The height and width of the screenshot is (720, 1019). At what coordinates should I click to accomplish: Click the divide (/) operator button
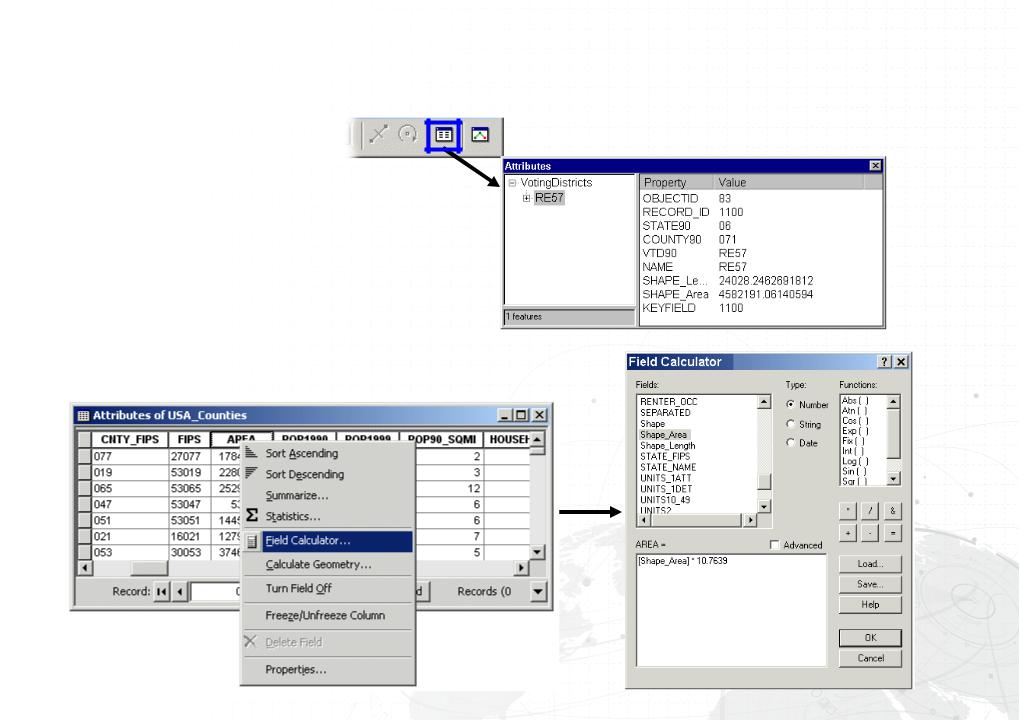(870, 510)
